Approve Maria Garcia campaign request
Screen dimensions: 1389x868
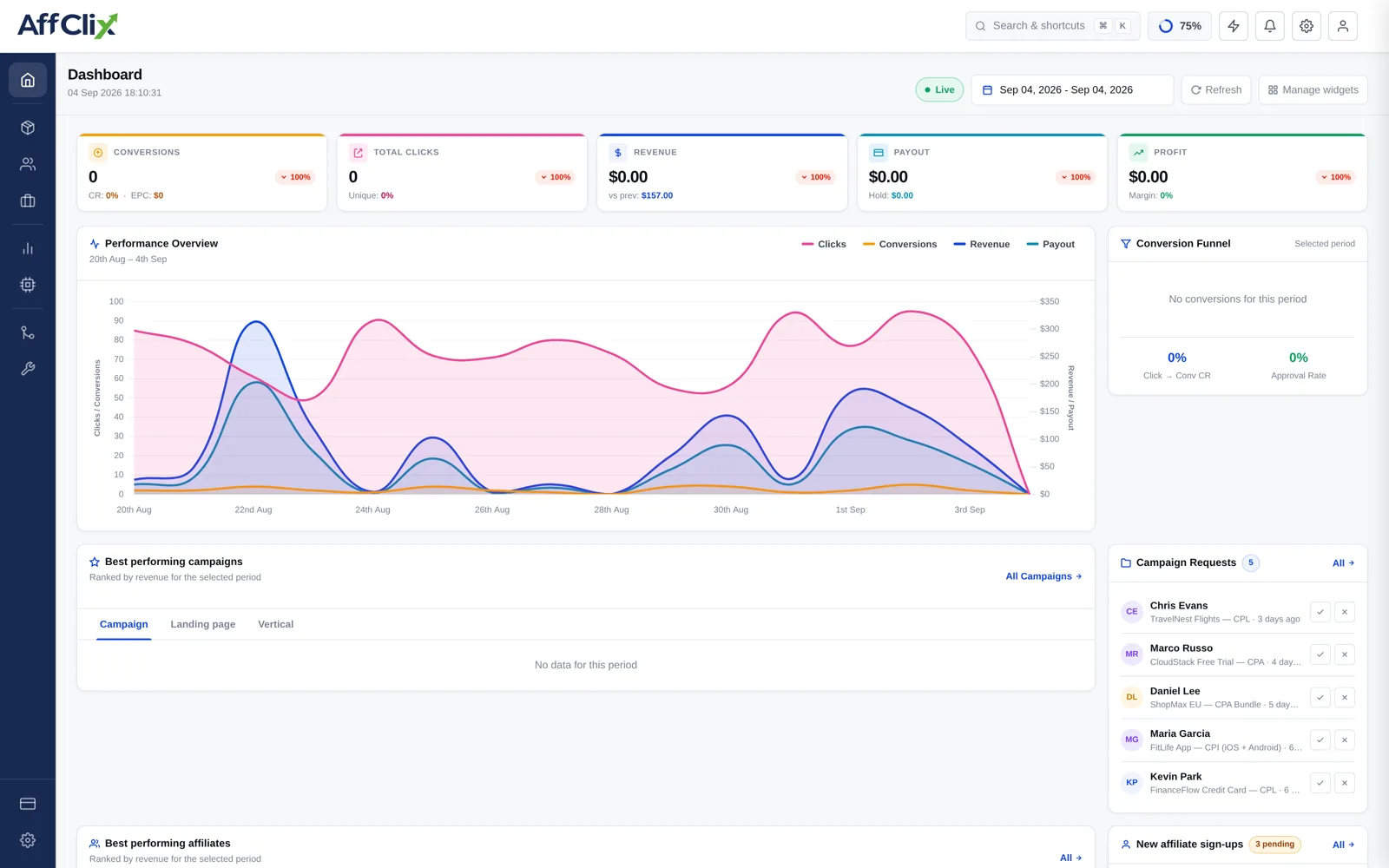pyautogui.click(x=1320, y=740)
